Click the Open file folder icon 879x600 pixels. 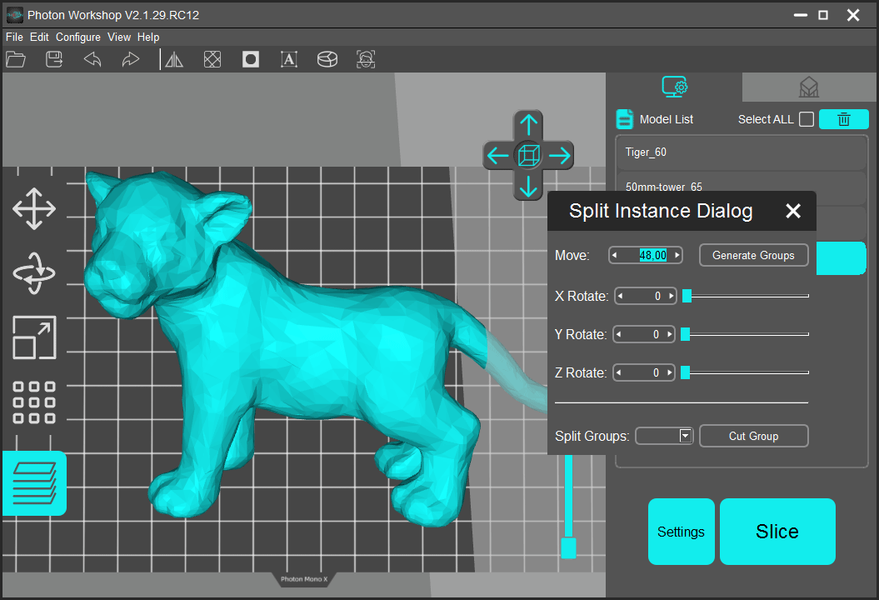(x=16, y=60)
